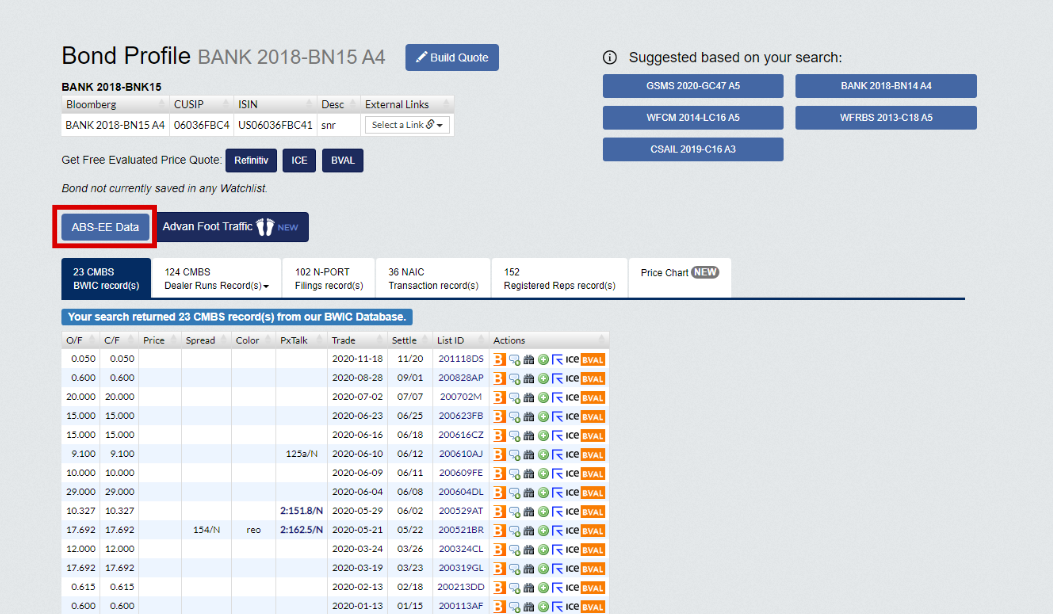1053x614 pixels.
Task: Click the Build Quote button
Action: [452, 58]
